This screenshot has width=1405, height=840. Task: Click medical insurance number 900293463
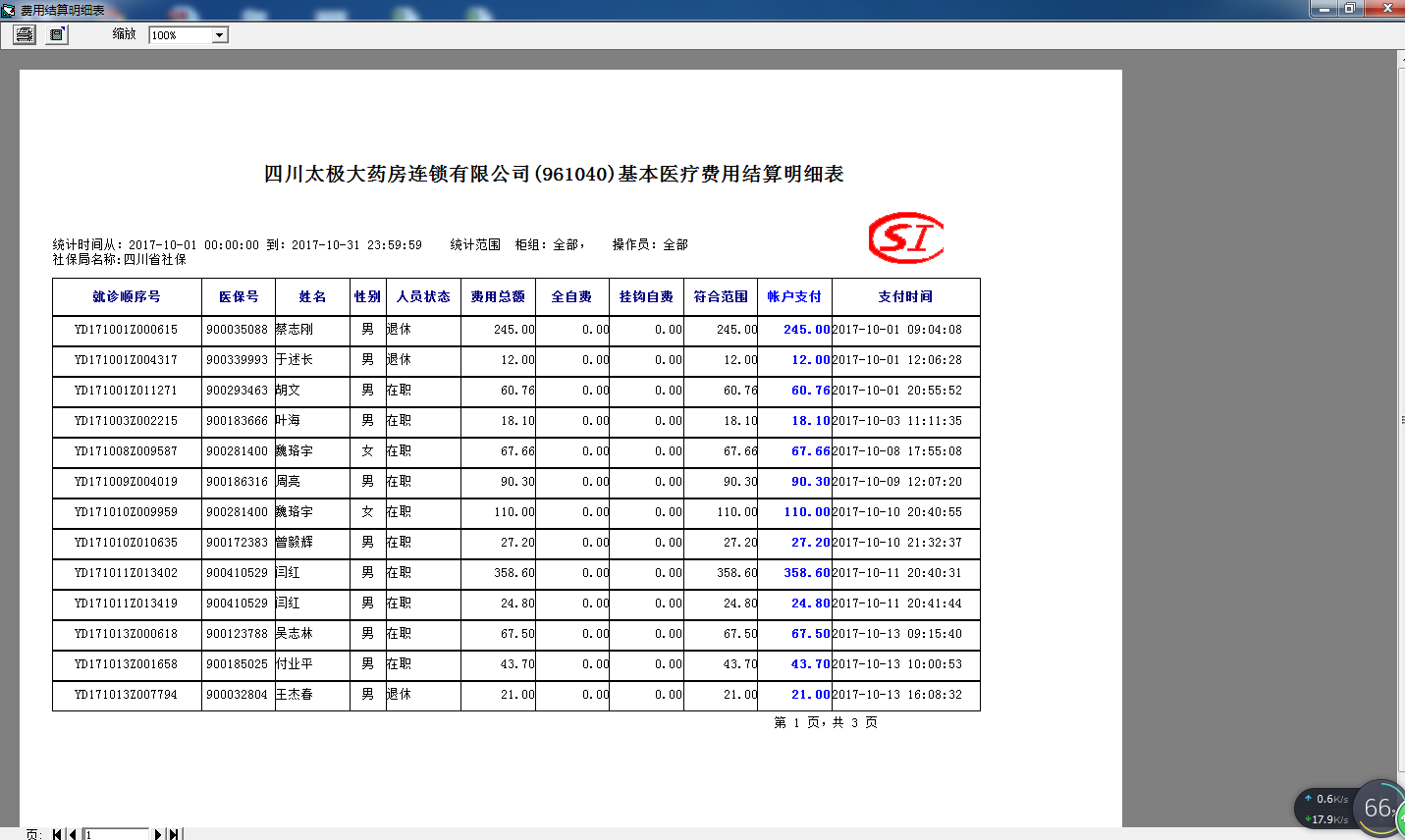tap(237, 391)
